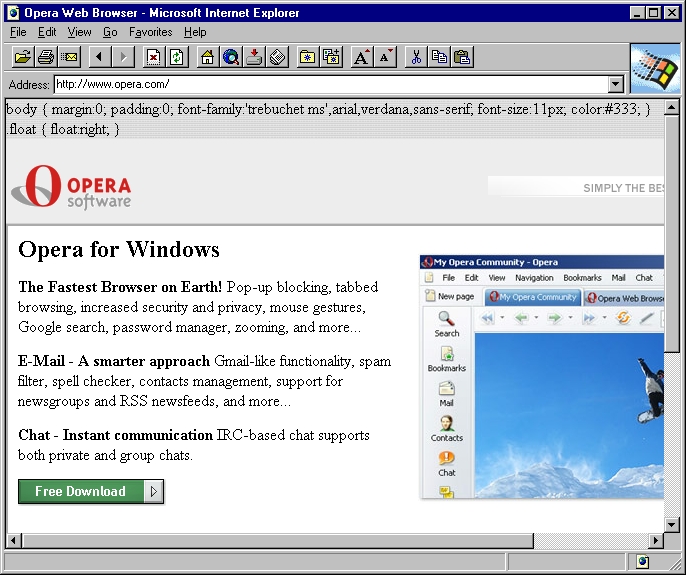Click the horizontal scrollbar thumb
Screen dimensions: 686x575
click(277, 540)
